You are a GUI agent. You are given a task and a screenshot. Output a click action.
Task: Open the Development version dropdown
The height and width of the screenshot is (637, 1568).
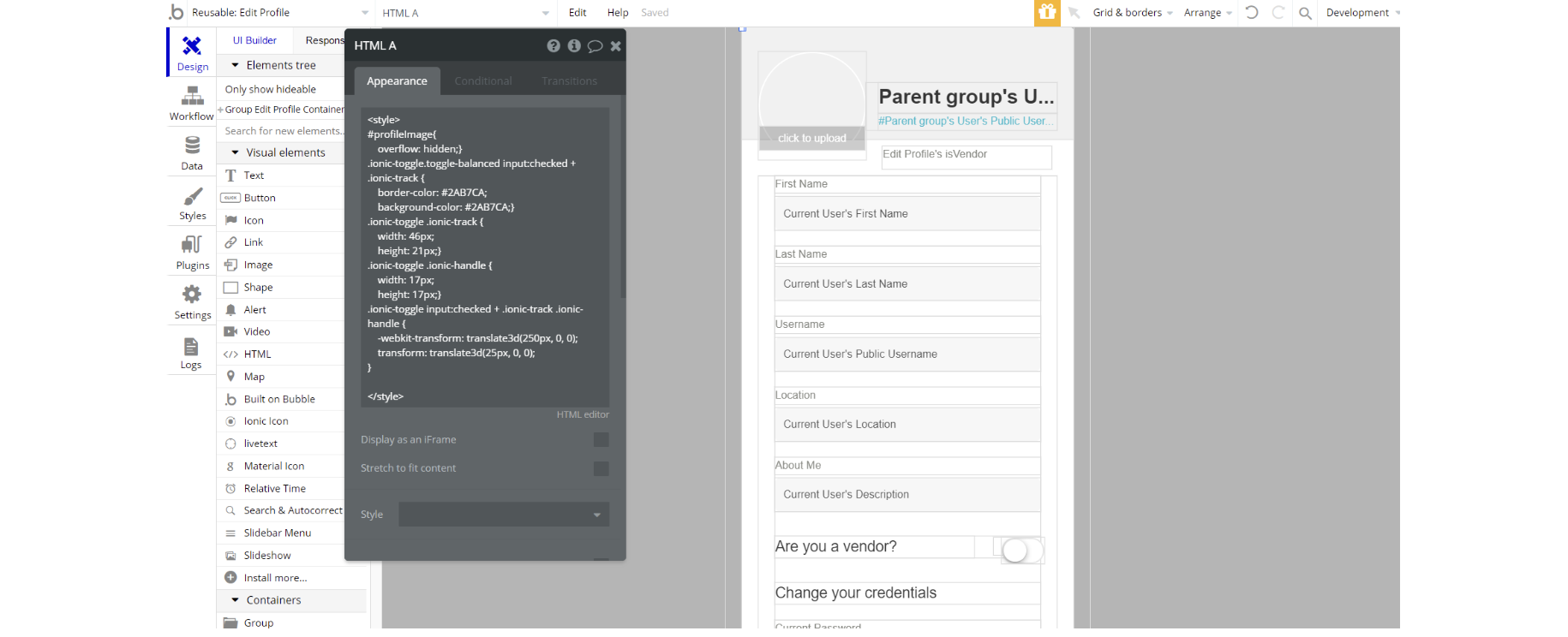(x=1362, y=13)
